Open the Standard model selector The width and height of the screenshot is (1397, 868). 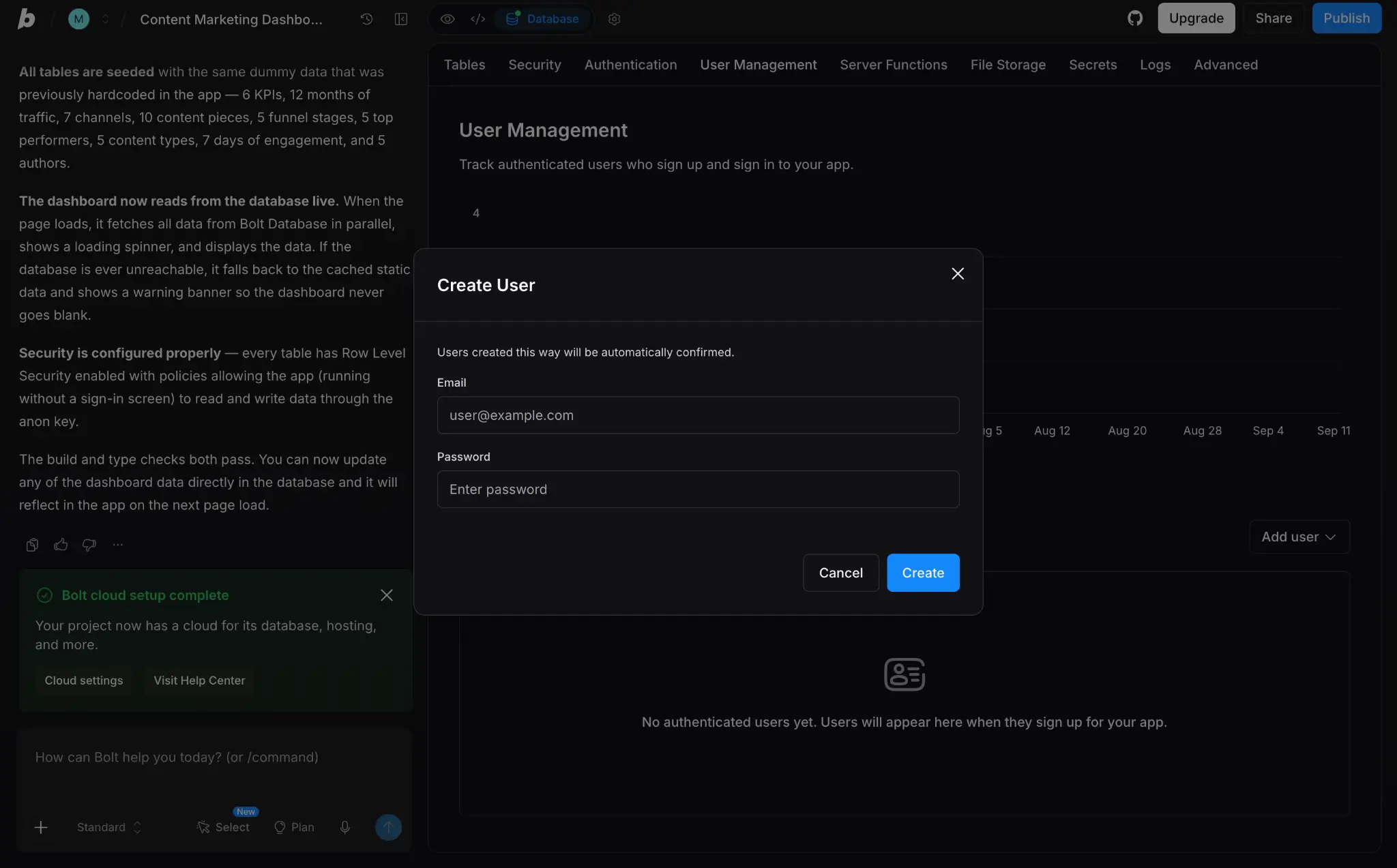pyautogui.click(x=109, y=827)
